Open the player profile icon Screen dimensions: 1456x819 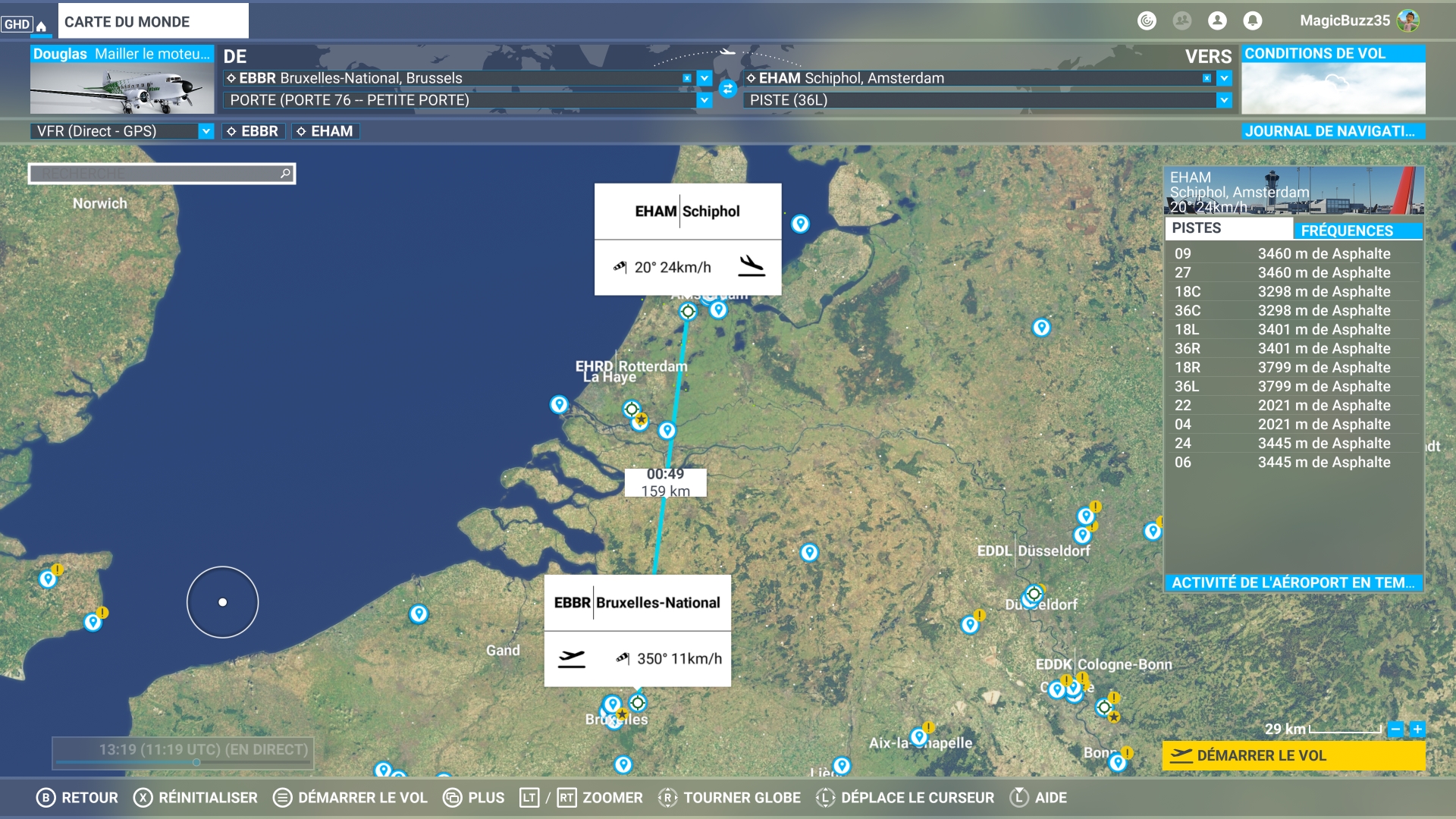[1217, 21]
